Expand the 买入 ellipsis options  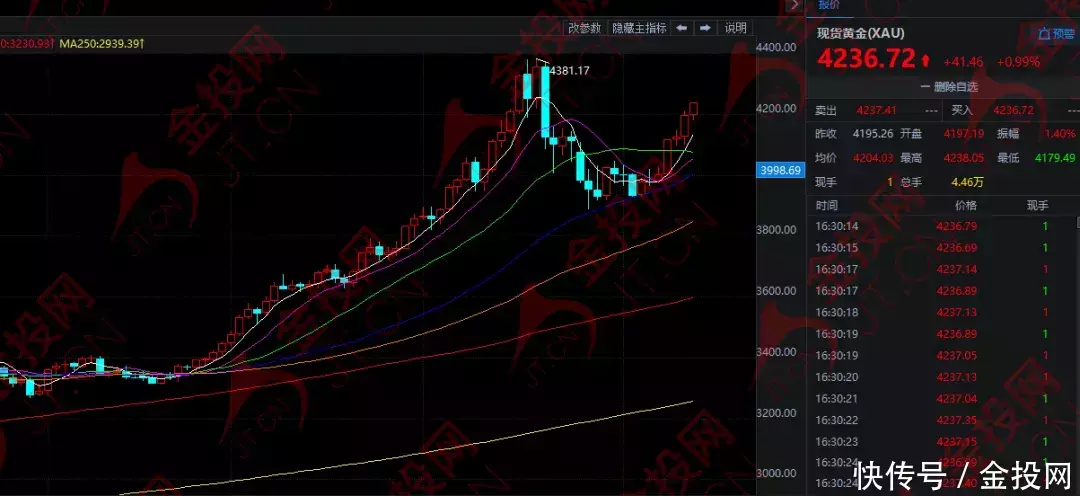tap(1068, 110)
